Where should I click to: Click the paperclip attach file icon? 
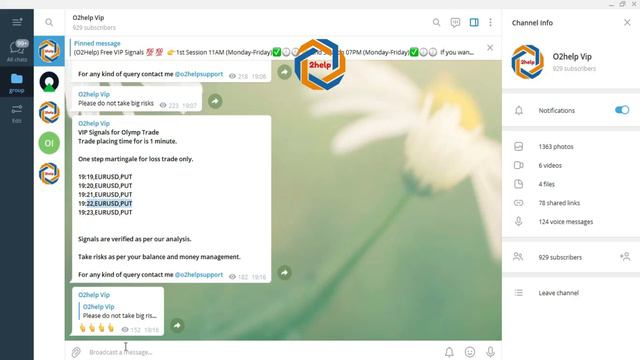coord(76,352)
